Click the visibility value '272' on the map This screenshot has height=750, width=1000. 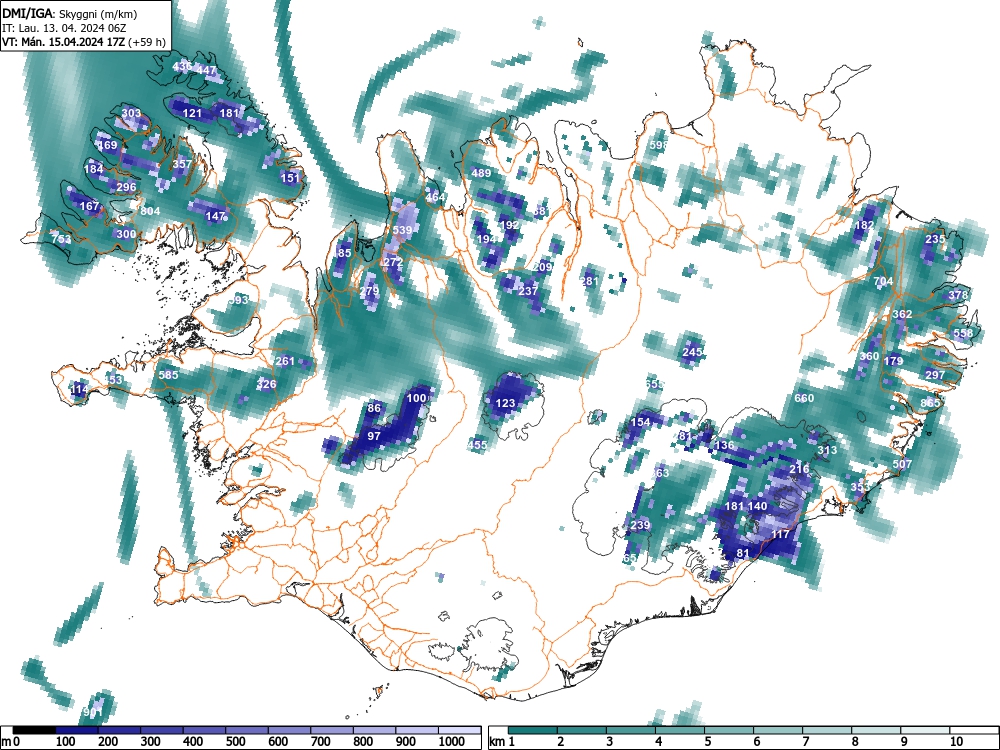click(393, 262)
